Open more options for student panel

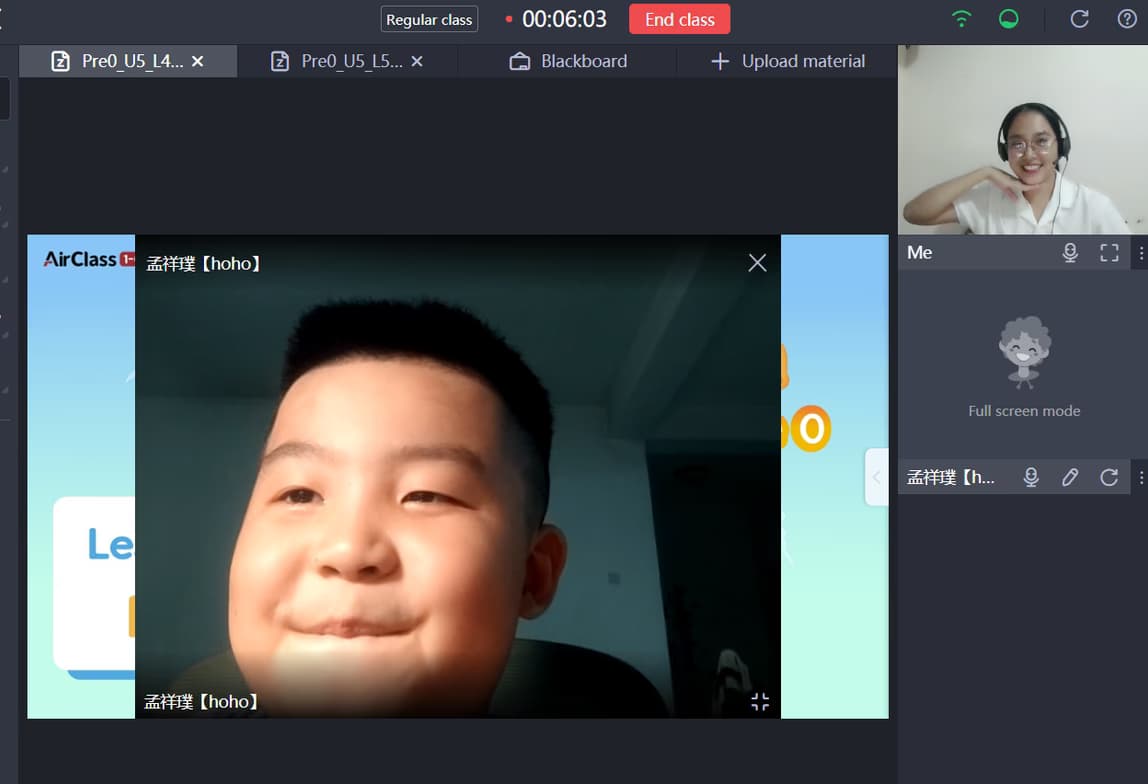(x=1141, y=478)
